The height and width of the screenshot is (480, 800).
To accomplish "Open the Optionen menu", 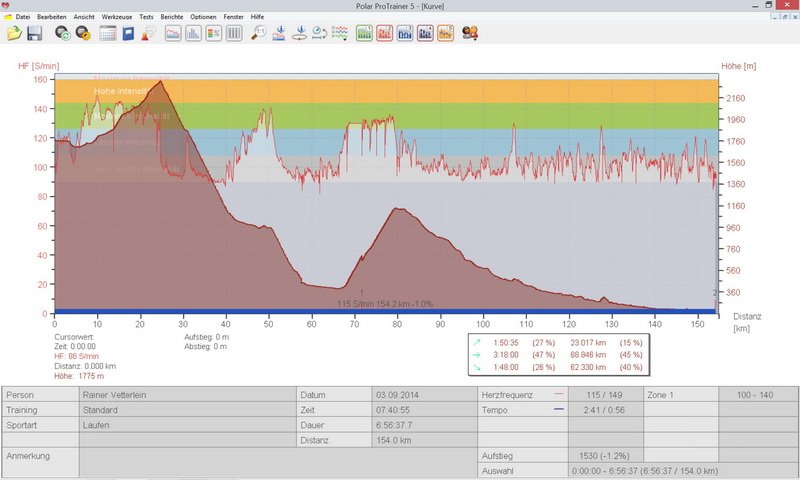I will pyautogui.click(x=203, y=17).
